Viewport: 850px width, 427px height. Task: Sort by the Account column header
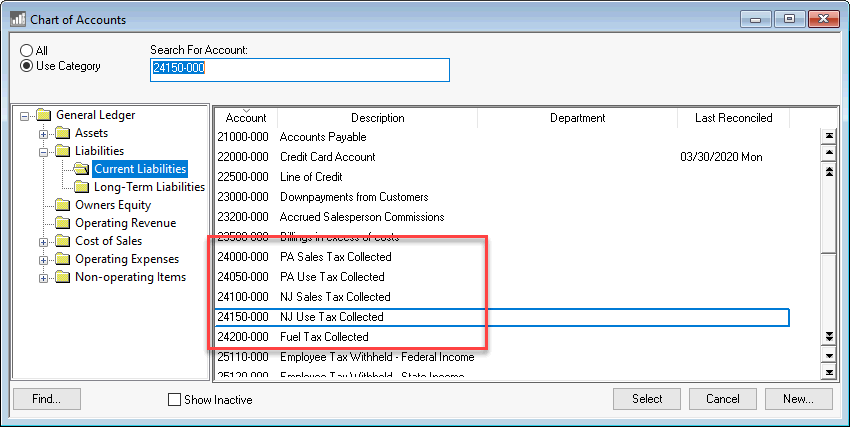pos(245,118)
